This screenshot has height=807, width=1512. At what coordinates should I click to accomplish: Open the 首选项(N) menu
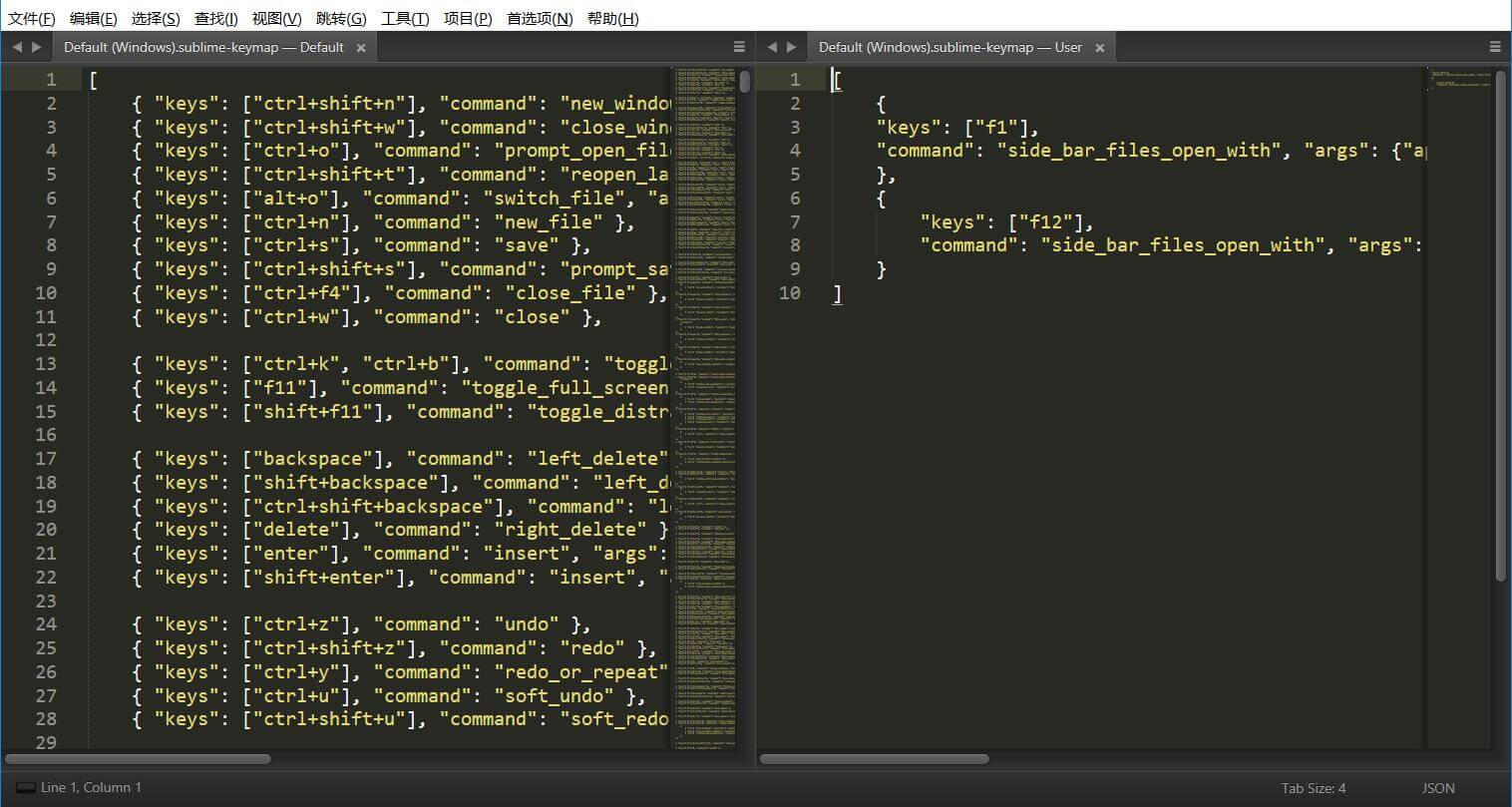tap(540, 18)
